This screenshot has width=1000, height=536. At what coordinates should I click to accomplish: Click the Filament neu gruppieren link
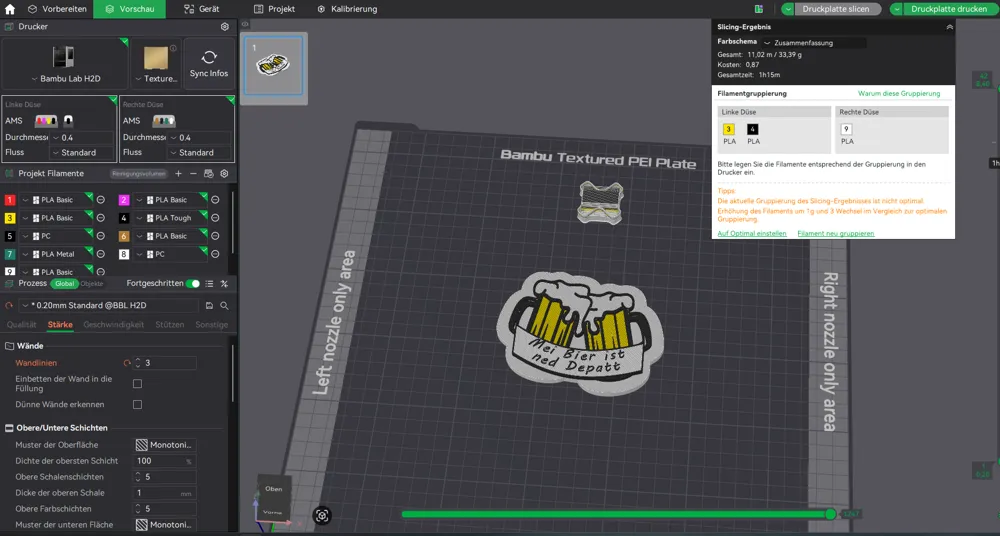click(835, 234)
